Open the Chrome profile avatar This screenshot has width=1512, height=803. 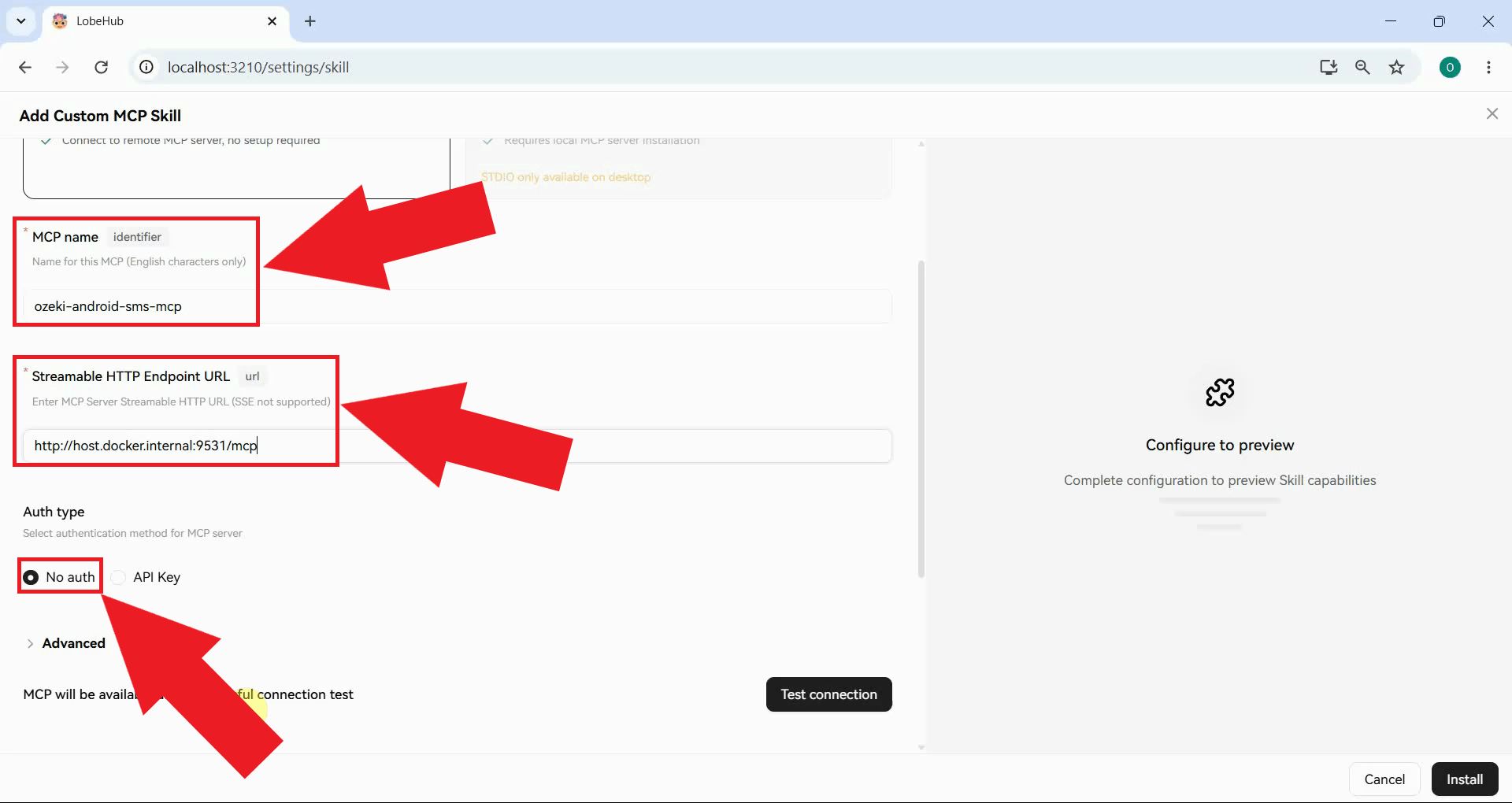[x=1450, y=68]
